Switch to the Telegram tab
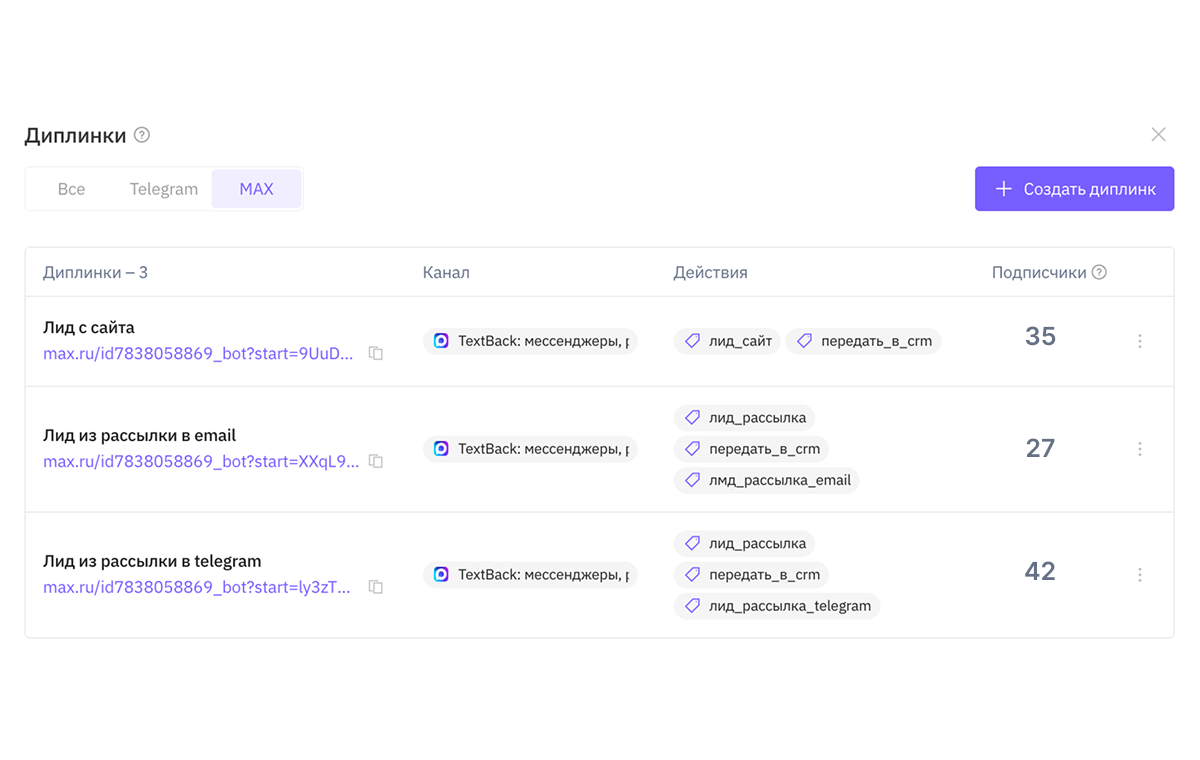The width and height of the screenshot is (1200, 760). [163, 189]
